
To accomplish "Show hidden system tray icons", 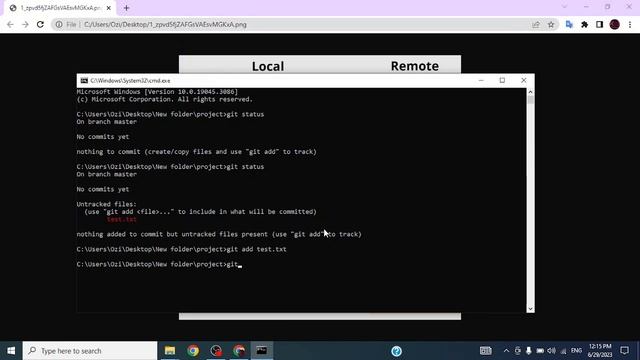I will click(506, 351).
